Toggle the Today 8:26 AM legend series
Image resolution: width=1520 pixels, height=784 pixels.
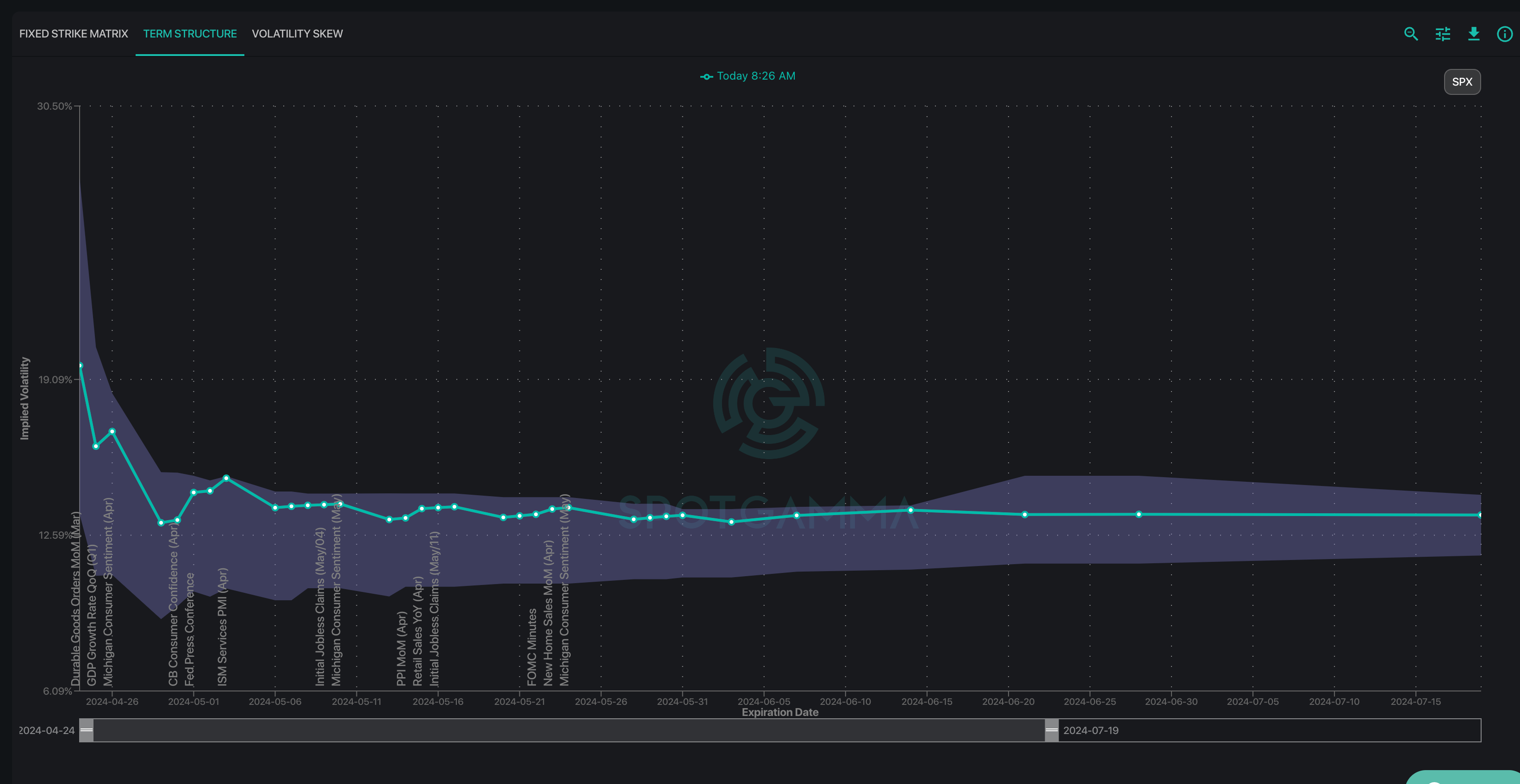(748, 76)
